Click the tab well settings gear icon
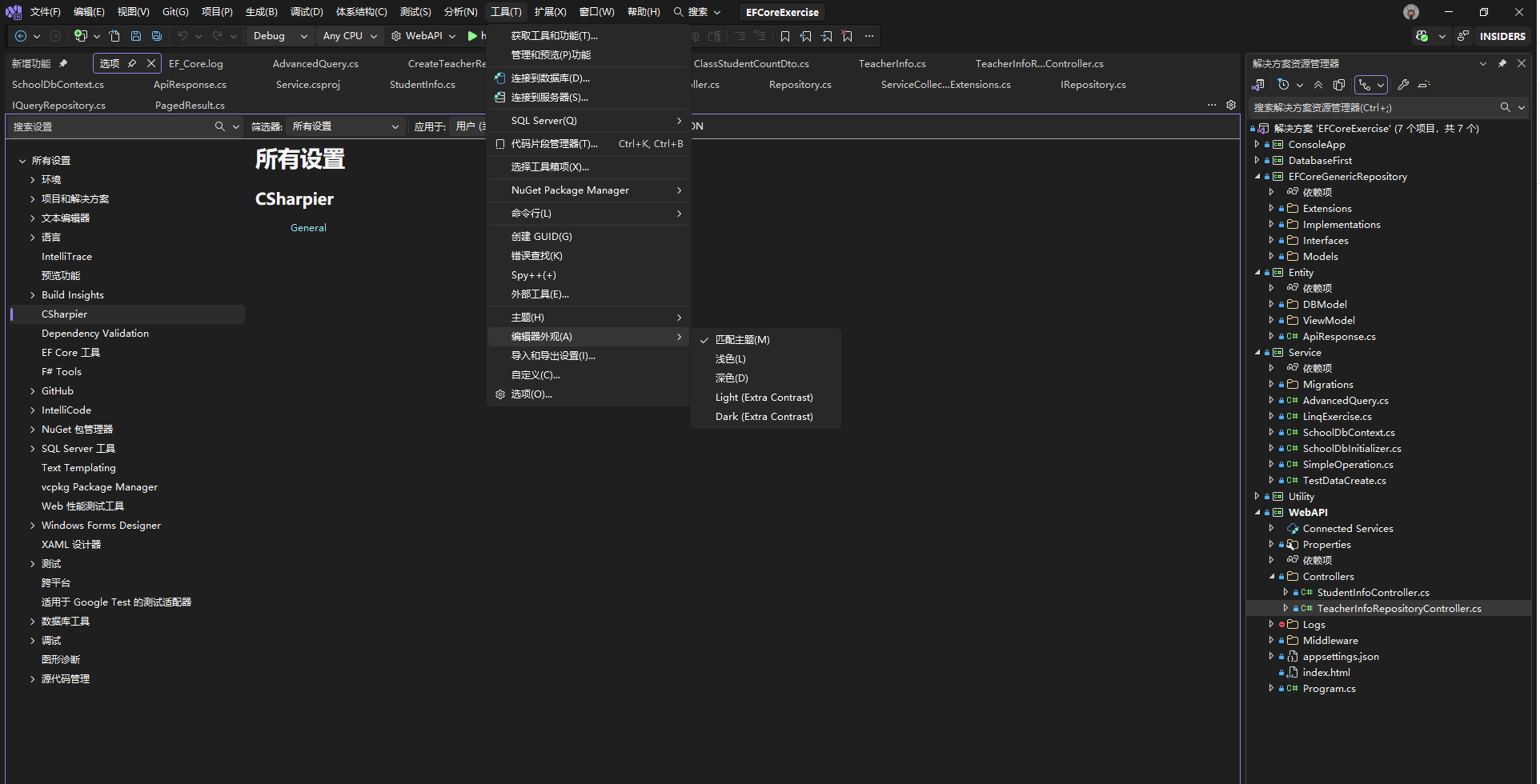 [x=1231, y=105]
